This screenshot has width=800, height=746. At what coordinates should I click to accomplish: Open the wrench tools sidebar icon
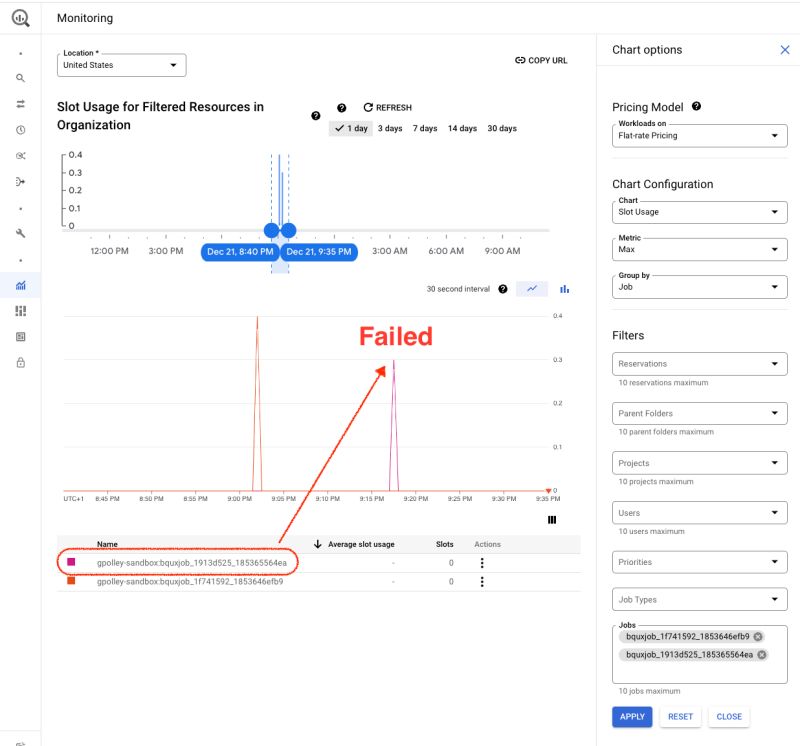[20, 233]
